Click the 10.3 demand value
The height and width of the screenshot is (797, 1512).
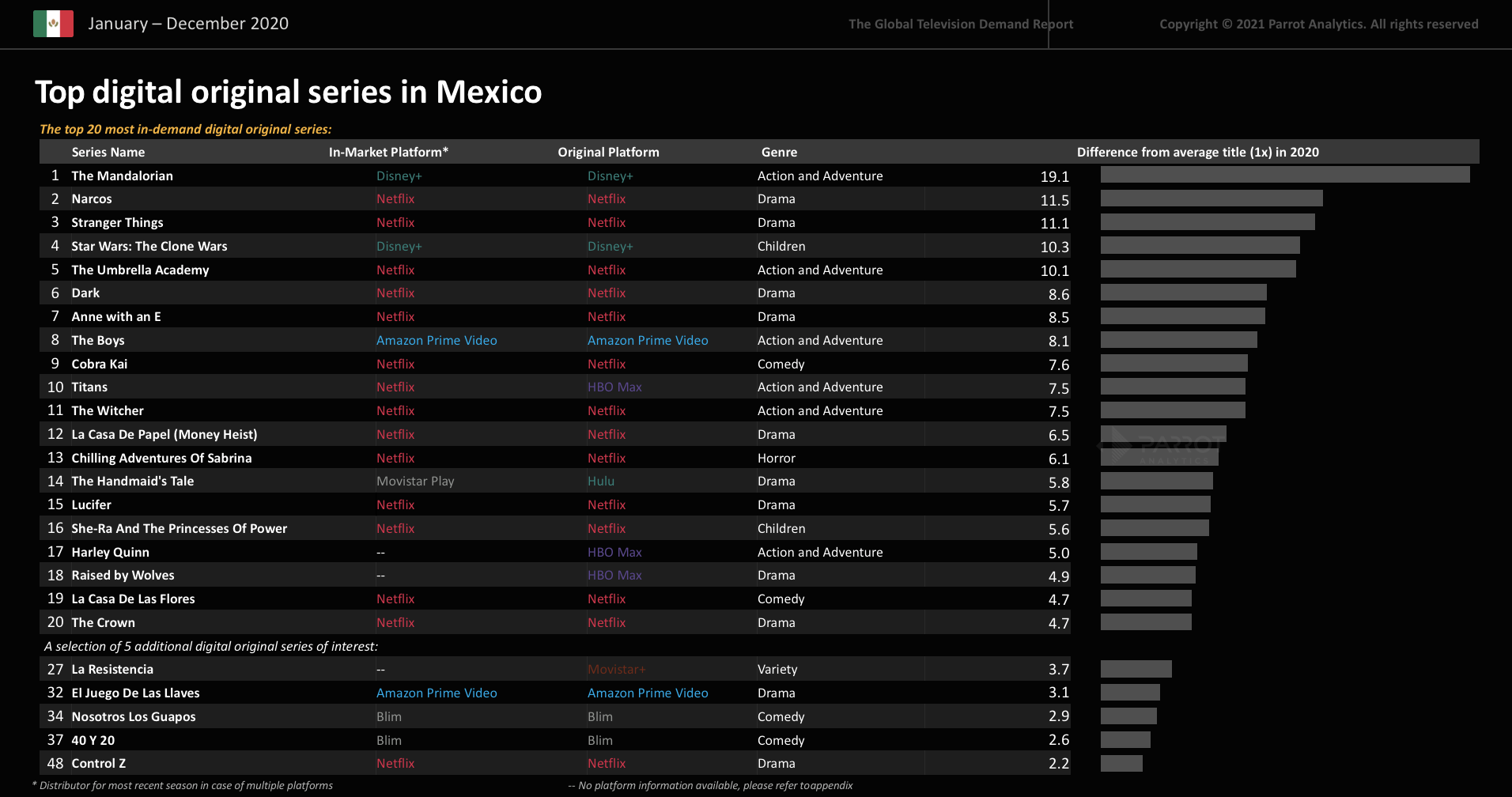tap(1055, 247)
